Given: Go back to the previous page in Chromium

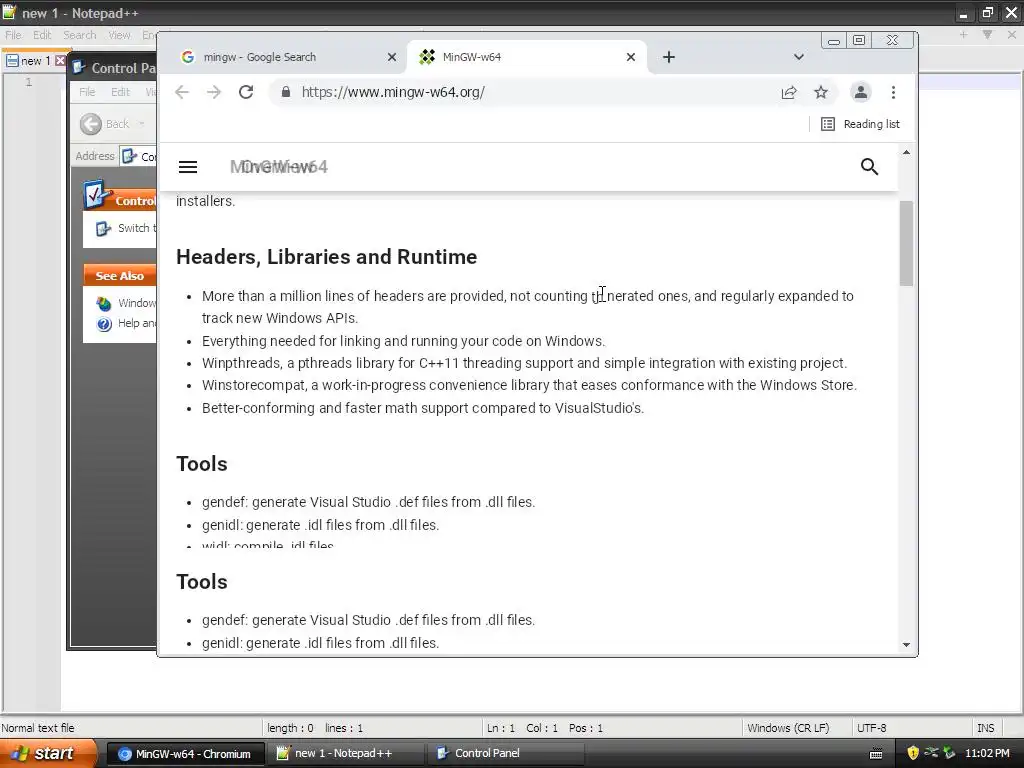Looking at the screenshot, I should pyautogui.click(x=182, y=92).
